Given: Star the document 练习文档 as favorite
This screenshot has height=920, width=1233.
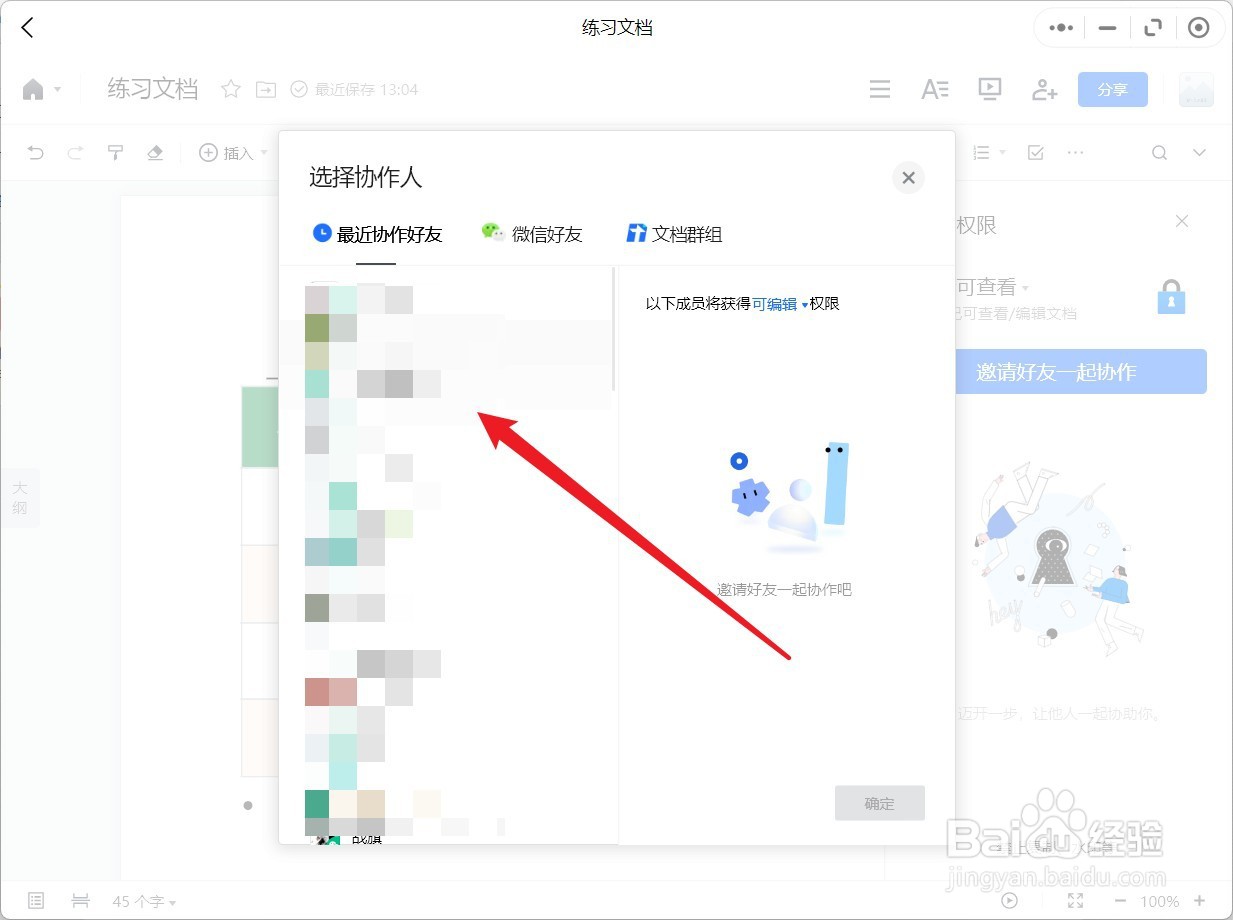Looking at the screenshot, I should pyautogui.click(x=231, y=89).
